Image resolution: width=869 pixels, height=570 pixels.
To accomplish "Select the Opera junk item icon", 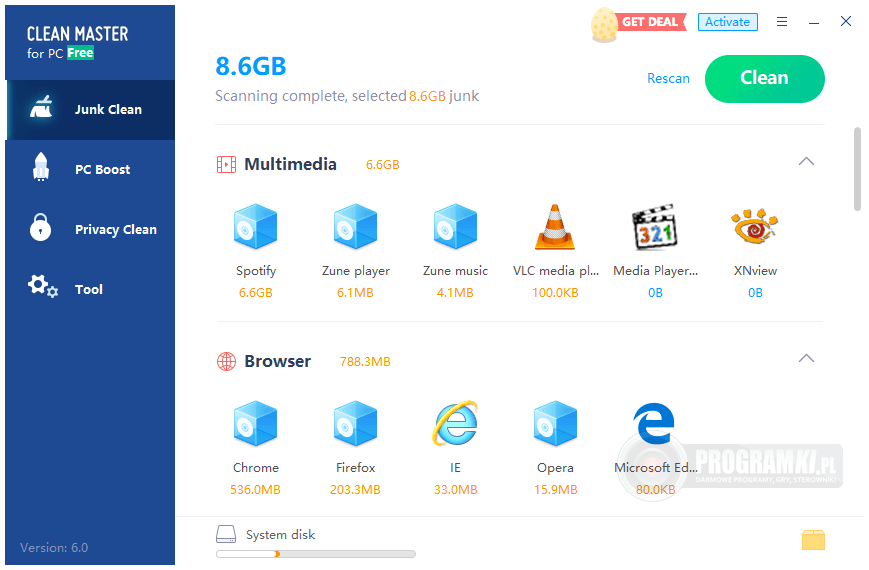I will (555, 423).
